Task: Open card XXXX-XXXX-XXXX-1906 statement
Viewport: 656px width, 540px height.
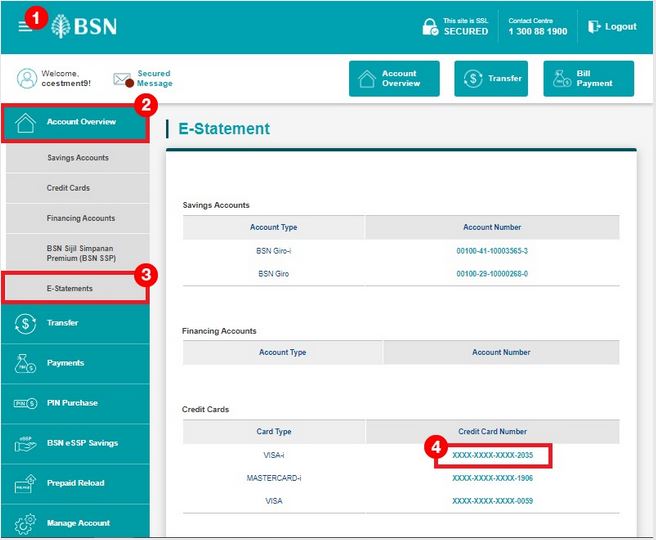Action: [x=492, y=478]
